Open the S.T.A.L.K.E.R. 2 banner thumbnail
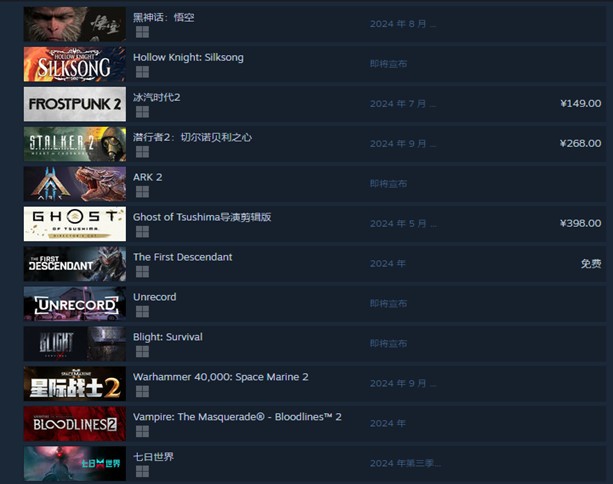This screenshot has width=613, height=484. click(75, 144)
